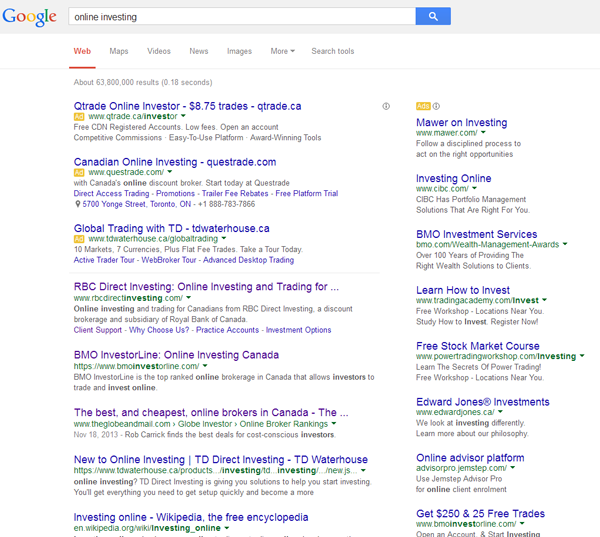
Task: Open BMO Investment Services ad
Action: pos(476,234)
